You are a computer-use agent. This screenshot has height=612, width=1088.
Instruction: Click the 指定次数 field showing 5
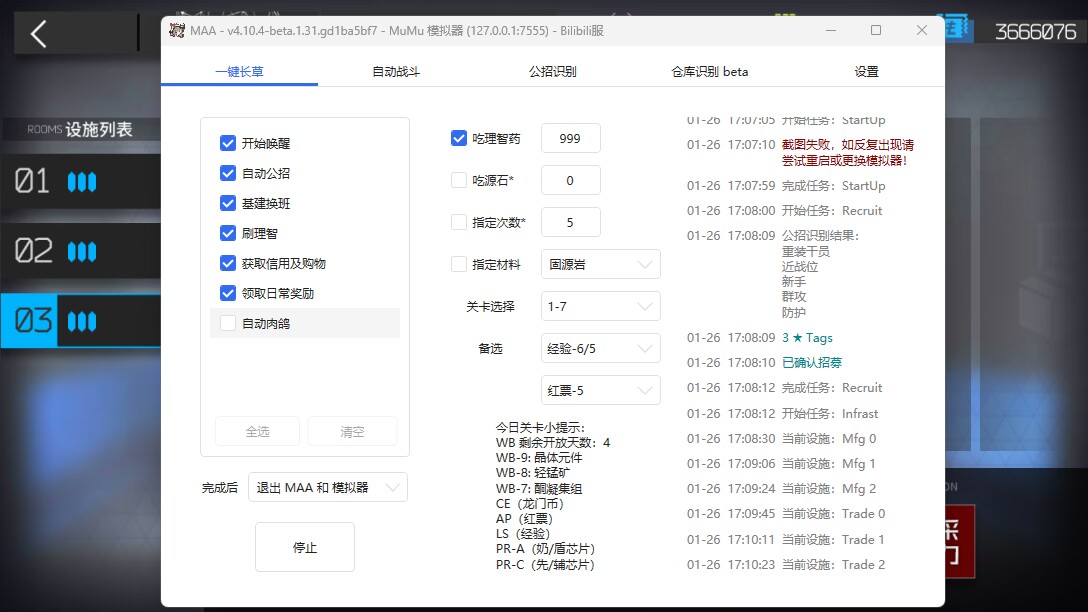point(570,222)
